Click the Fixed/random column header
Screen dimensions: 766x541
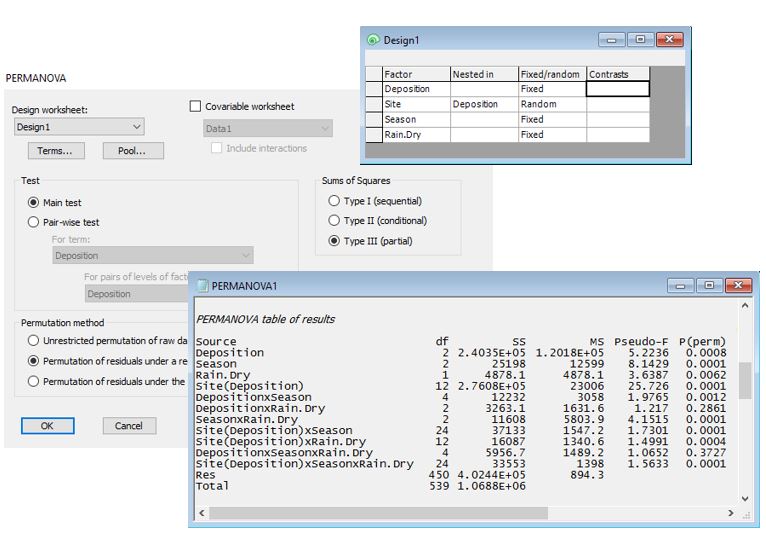(x=552, y=74)
